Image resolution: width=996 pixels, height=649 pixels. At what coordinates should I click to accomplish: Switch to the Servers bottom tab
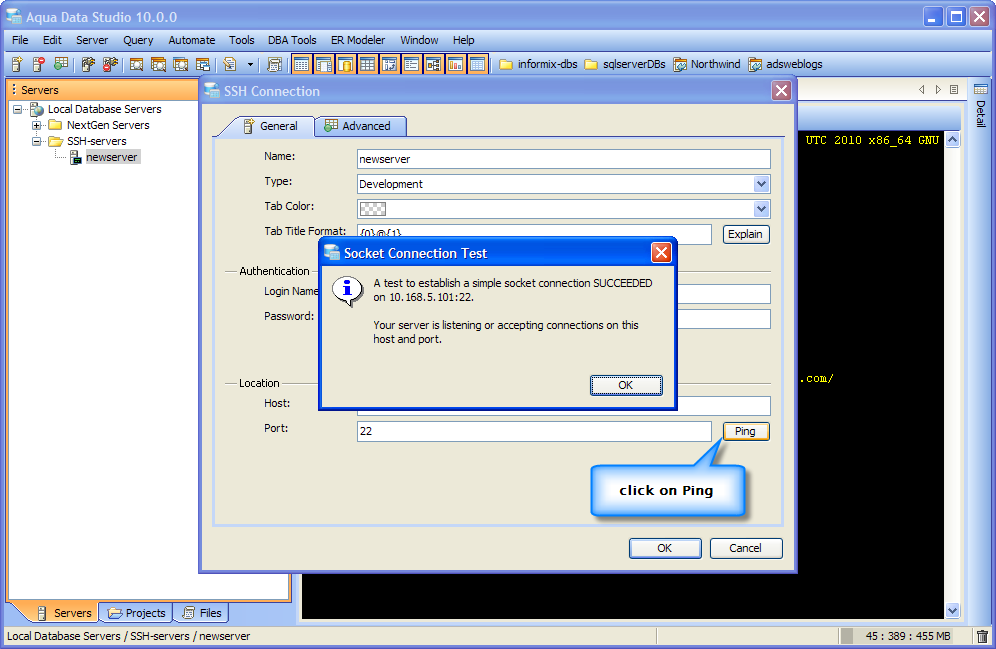64,613
